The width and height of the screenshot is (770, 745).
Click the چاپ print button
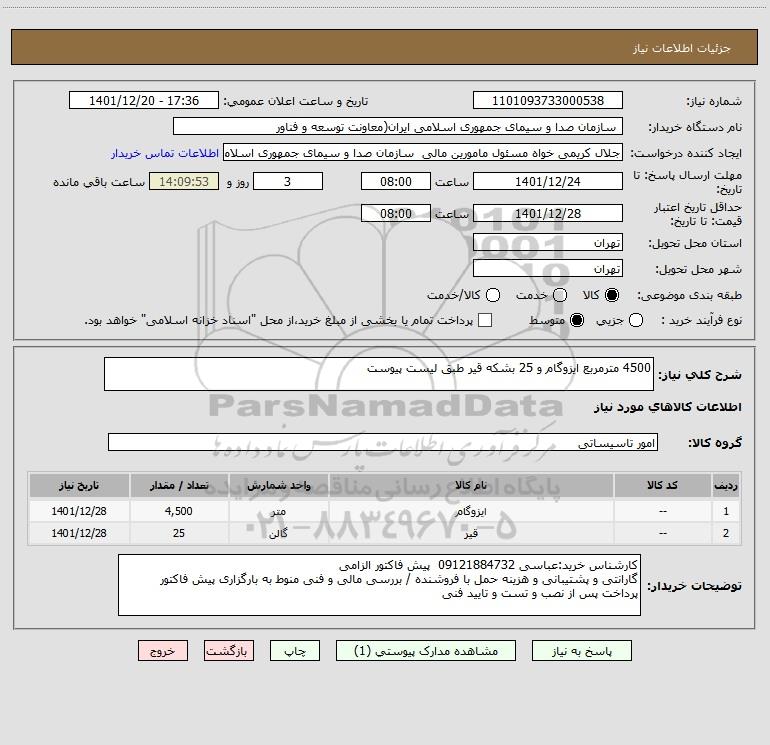(295, 651)
